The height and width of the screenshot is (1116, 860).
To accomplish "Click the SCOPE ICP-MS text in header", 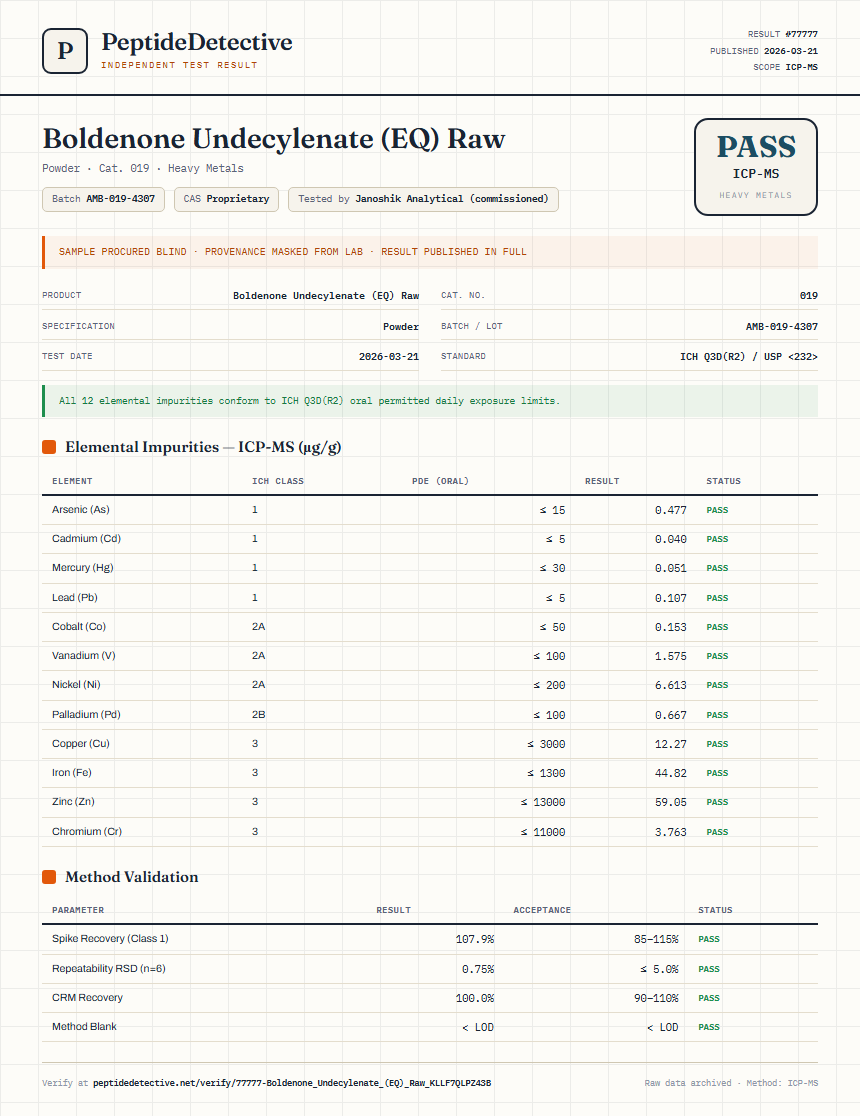I will coord(785,67).
